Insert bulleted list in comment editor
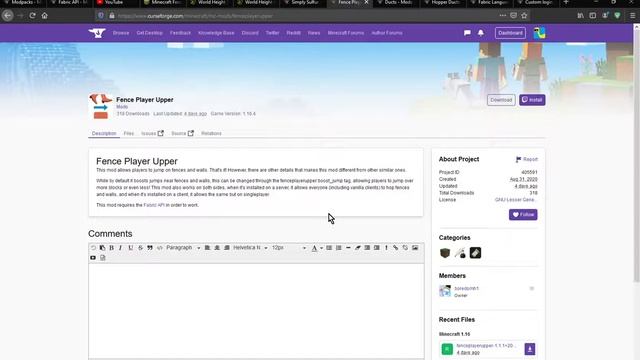 click(x=329, y=248)
